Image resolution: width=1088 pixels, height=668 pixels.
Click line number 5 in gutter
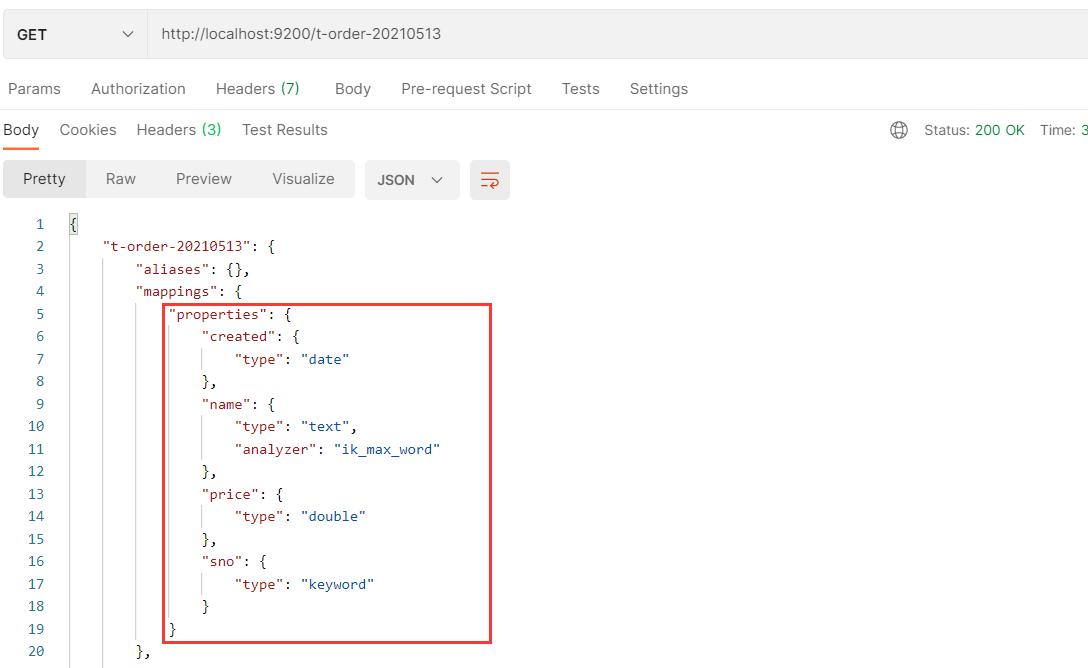40,314
